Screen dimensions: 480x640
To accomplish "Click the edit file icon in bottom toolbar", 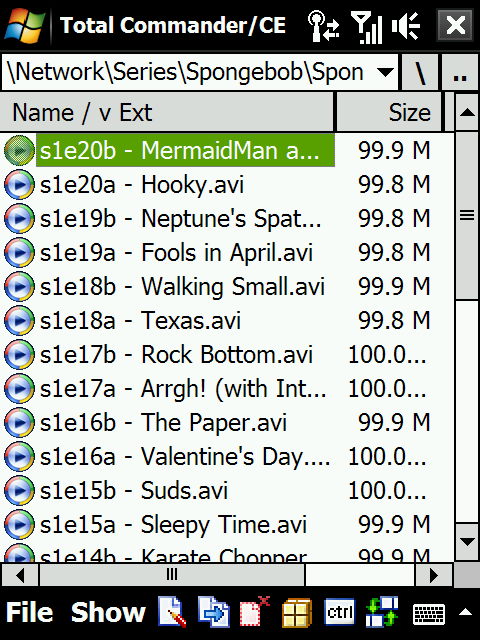I will click(x=172, y=612).
